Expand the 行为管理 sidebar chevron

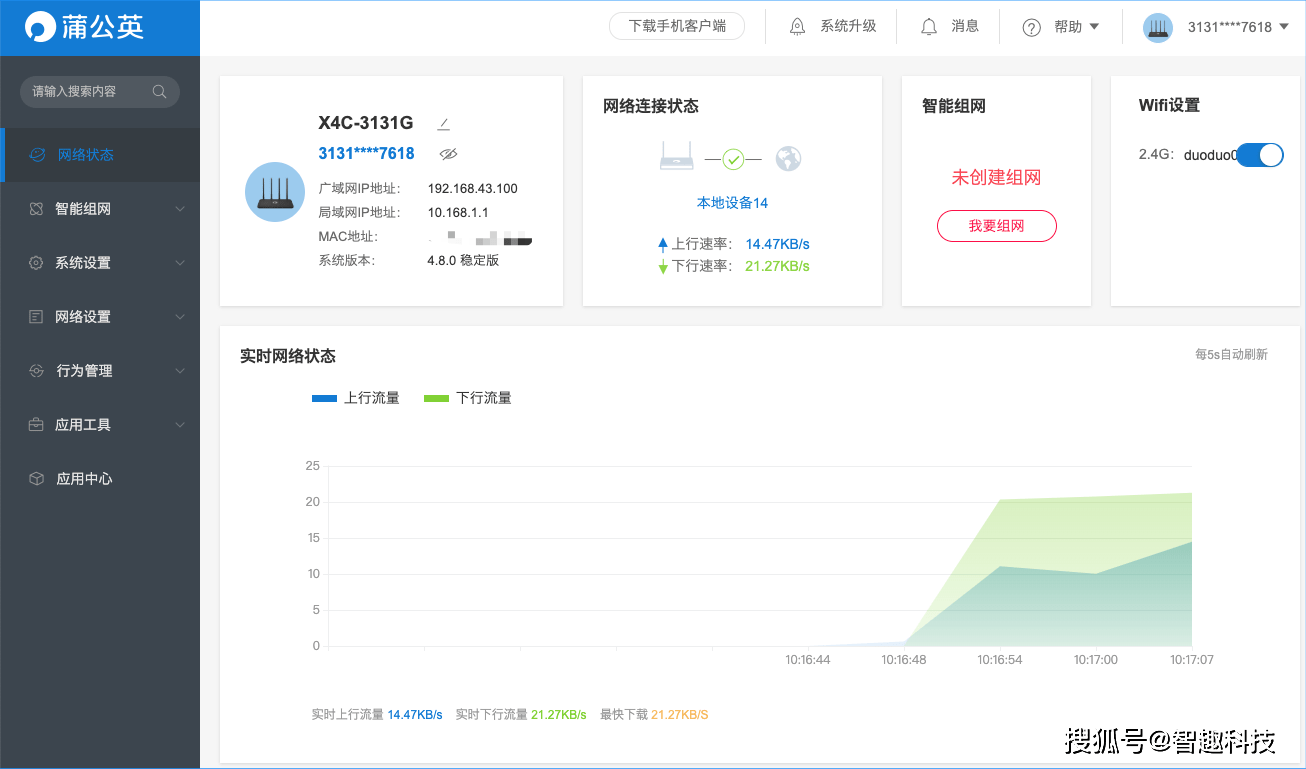180,371
